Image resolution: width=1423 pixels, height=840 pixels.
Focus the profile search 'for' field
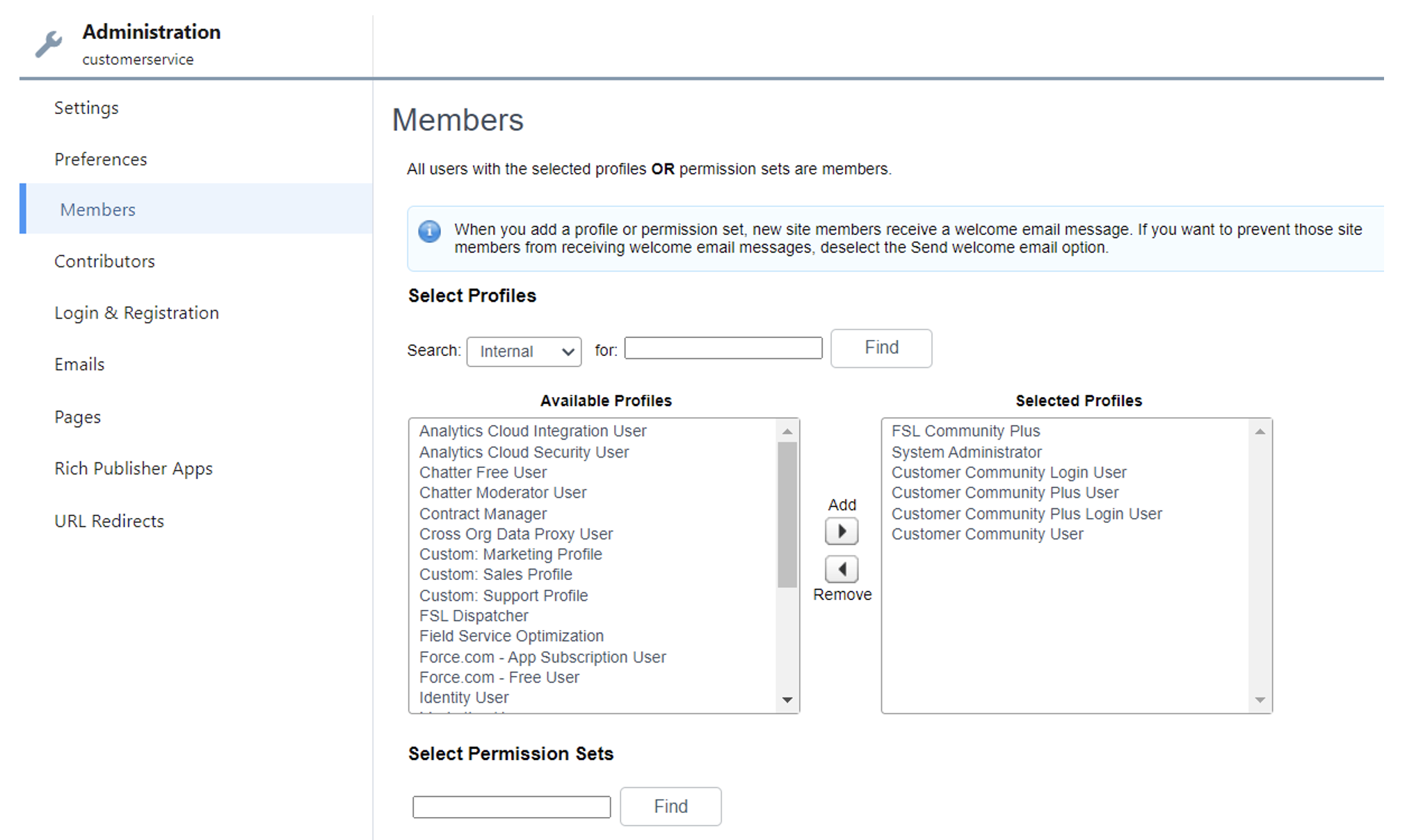[x=723, y=348]
